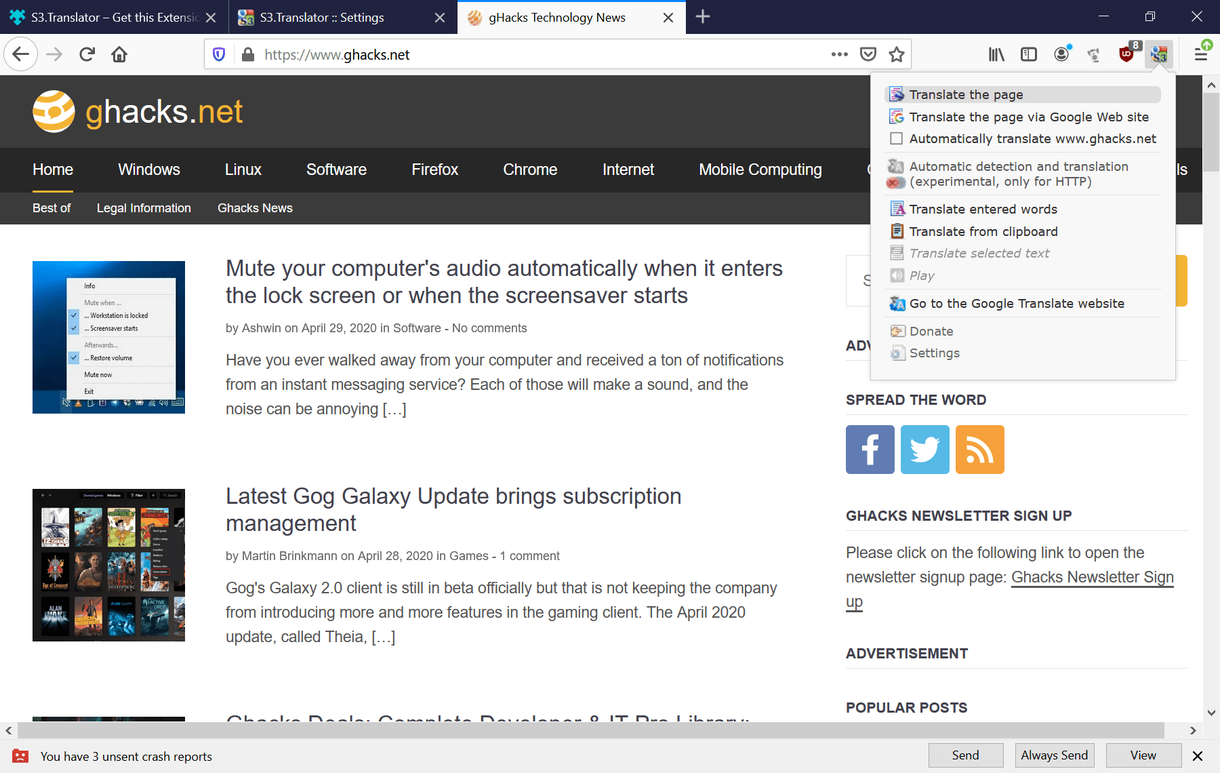Click the horizontal scrollbar track
The width and height of the screenshot is (1220, 773).
[601, 731]
